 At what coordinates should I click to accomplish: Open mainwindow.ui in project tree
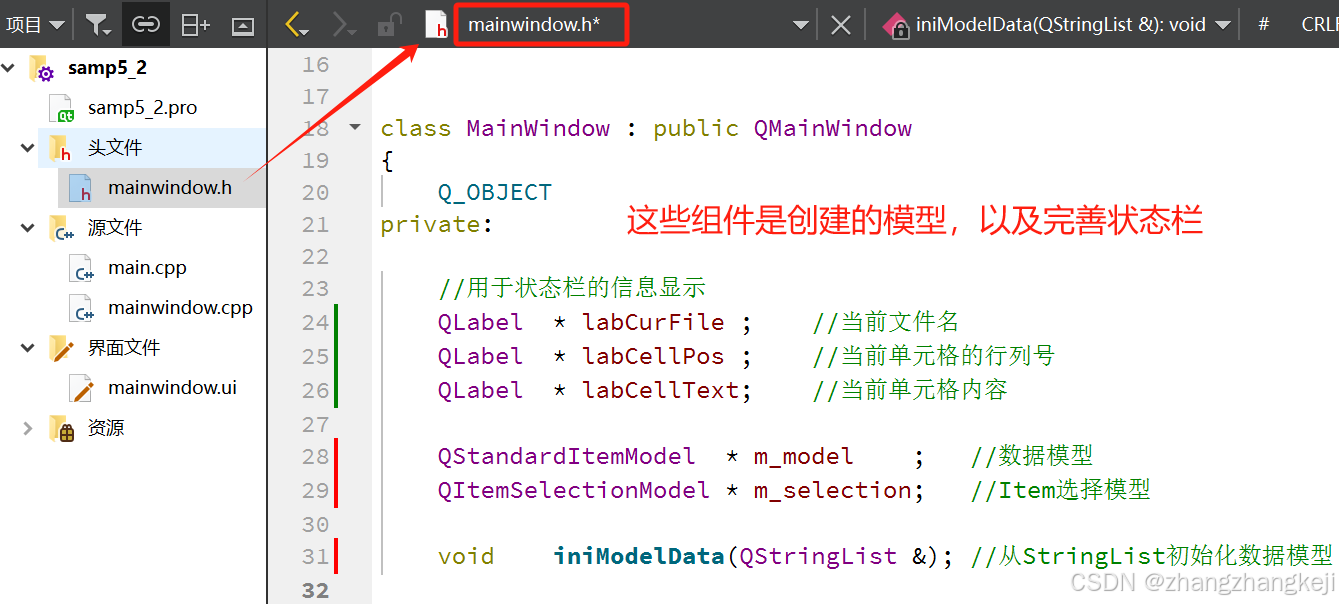click(172, 388)
